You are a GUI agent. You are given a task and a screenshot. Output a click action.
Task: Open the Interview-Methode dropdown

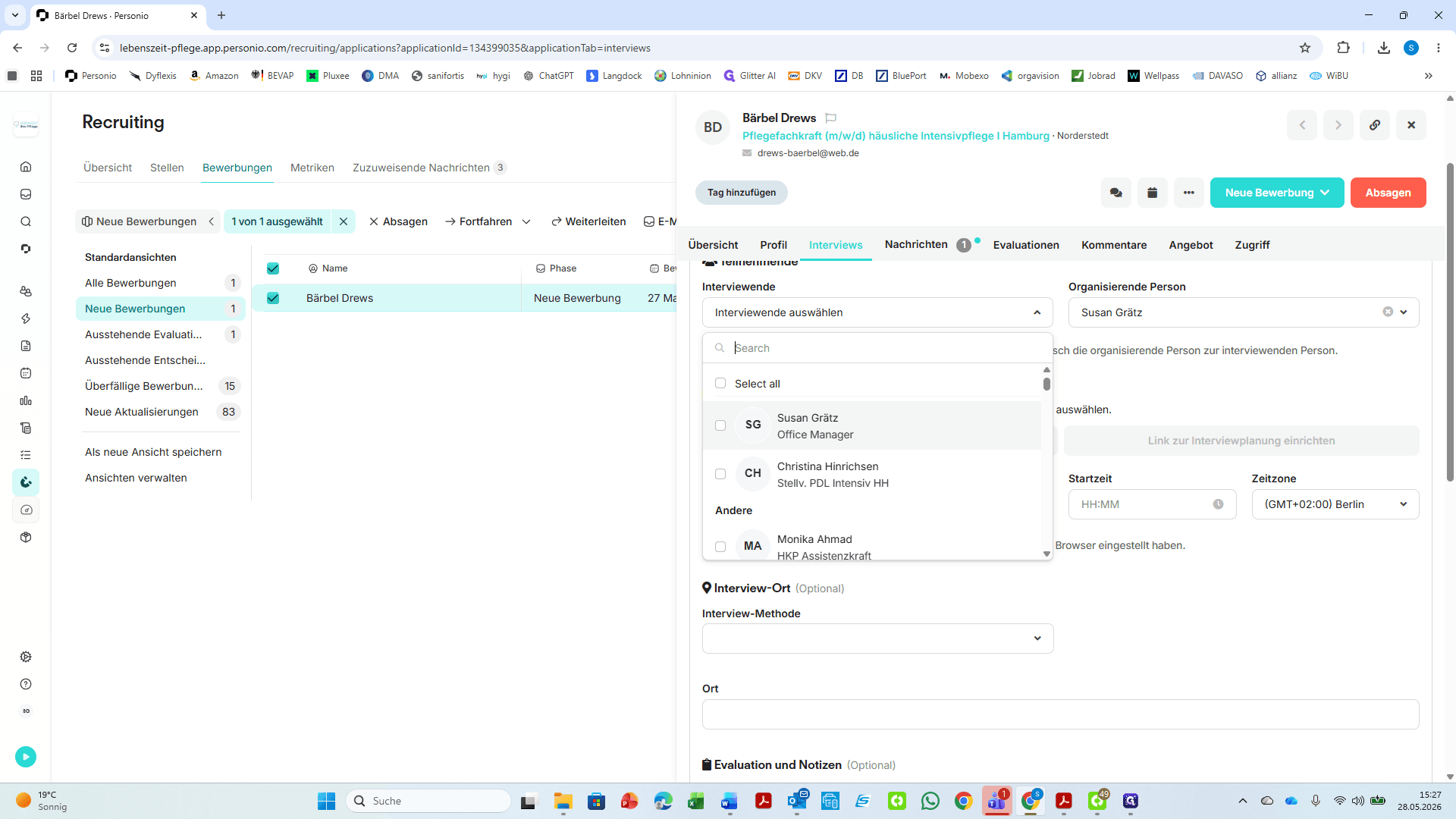877,639
